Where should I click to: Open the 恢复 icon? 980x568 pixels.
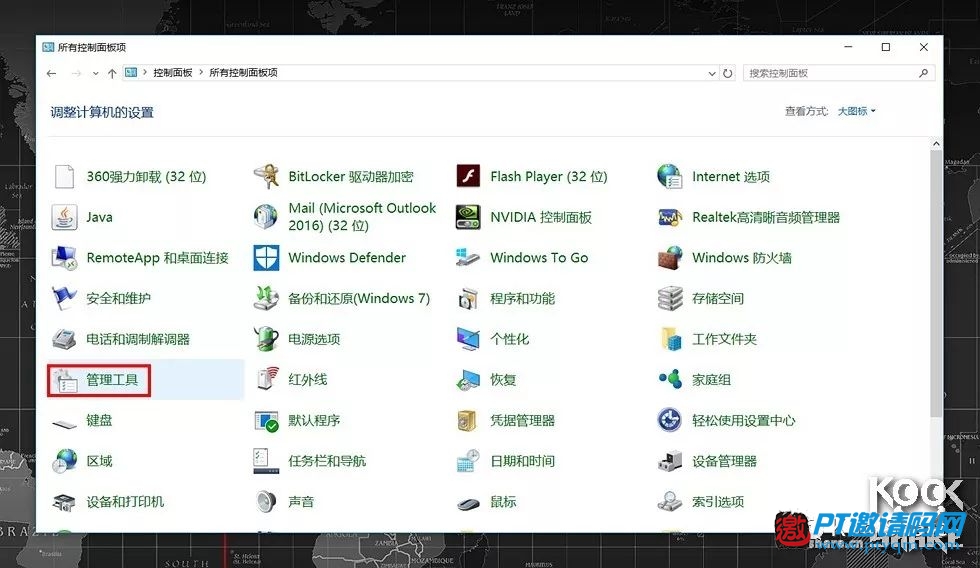(x=468, y=380)
